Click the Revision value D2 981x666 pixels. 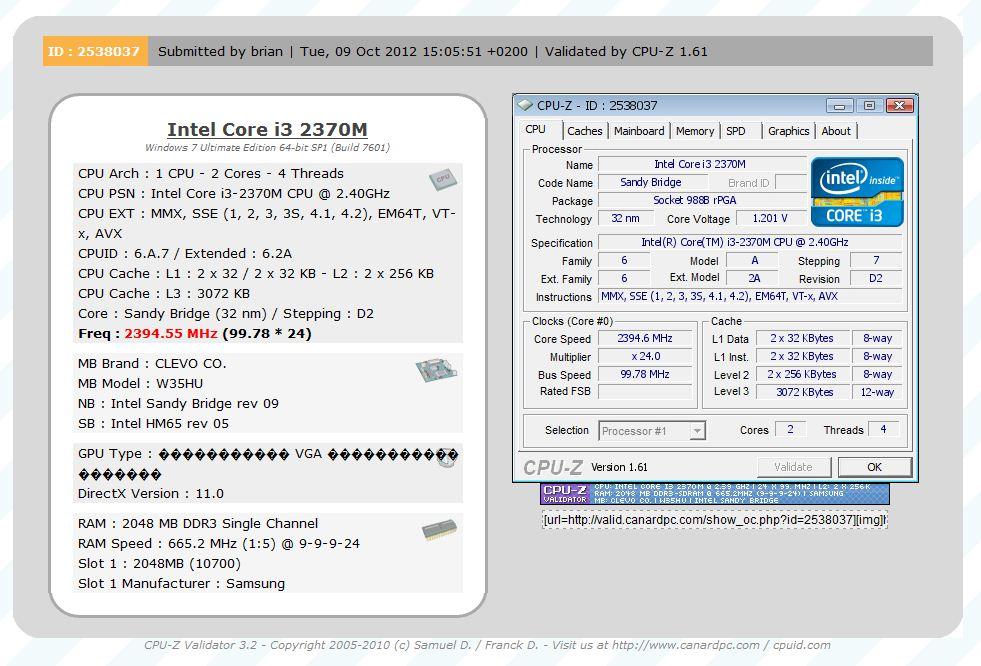[x=876, y=278]
